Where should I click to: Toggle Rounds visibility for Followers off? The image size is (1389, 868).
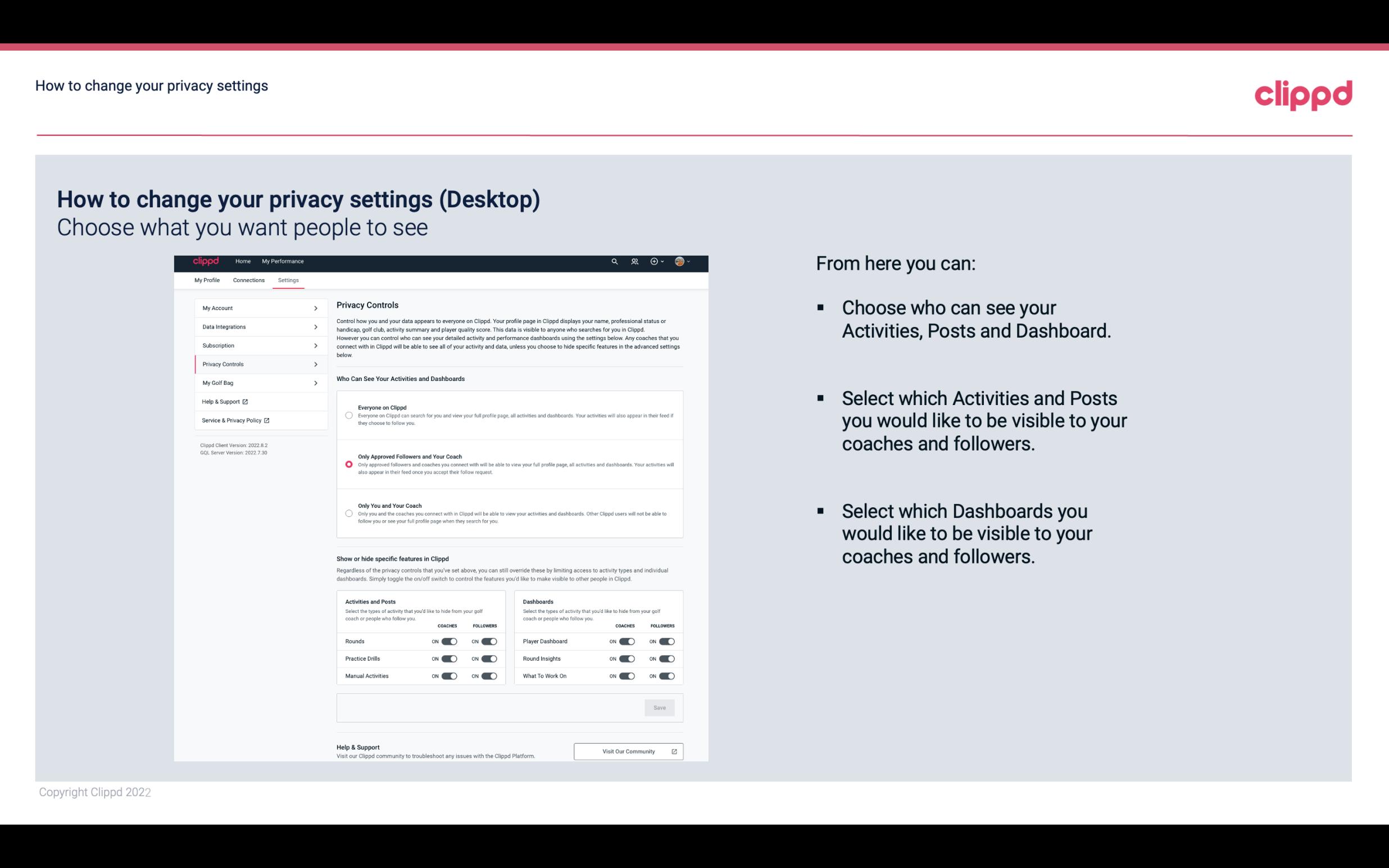point(489,641)
